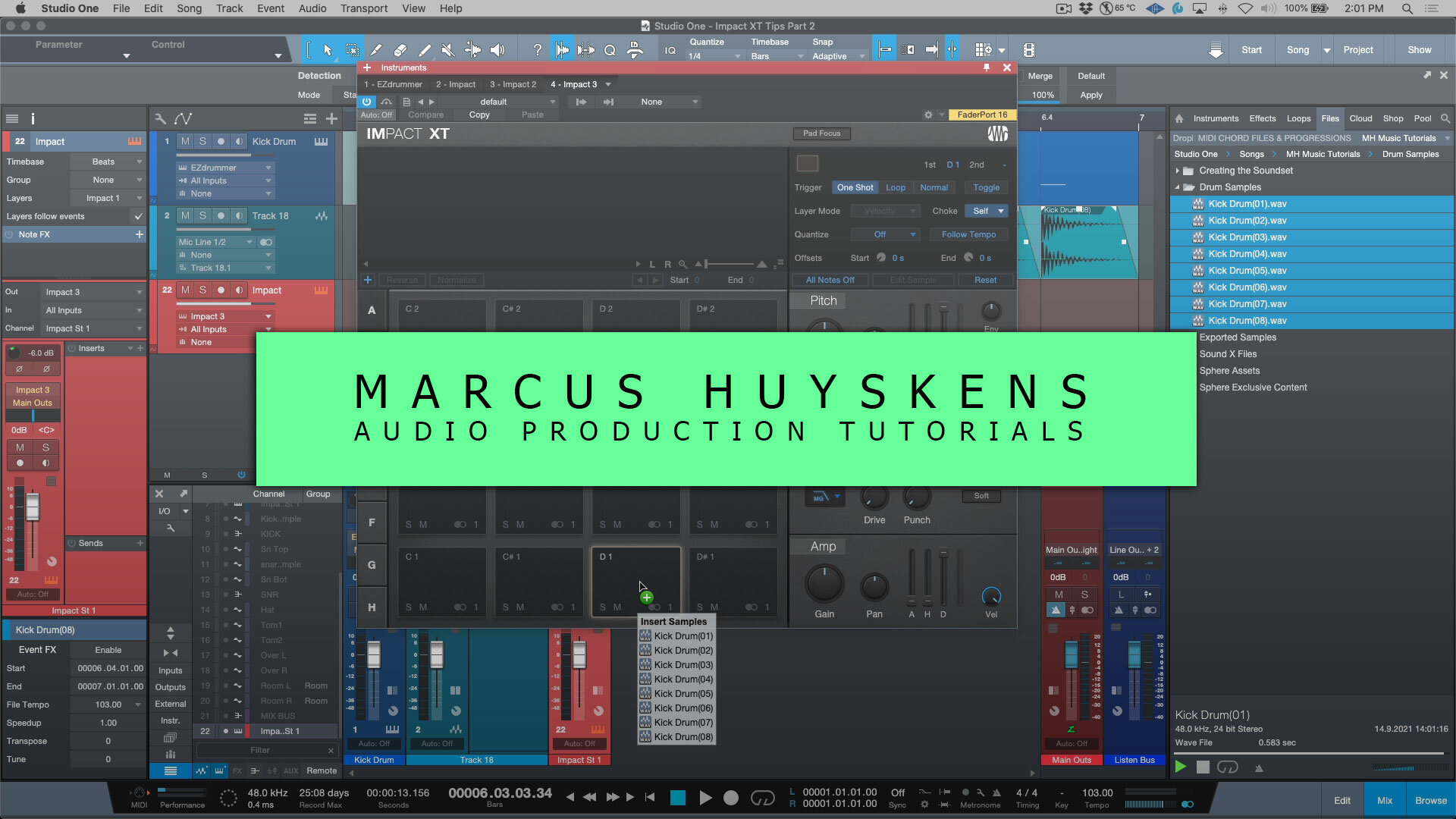Click the transport Record button
The height and width of the screenshot is (819, 1456).
click(731, 797)
